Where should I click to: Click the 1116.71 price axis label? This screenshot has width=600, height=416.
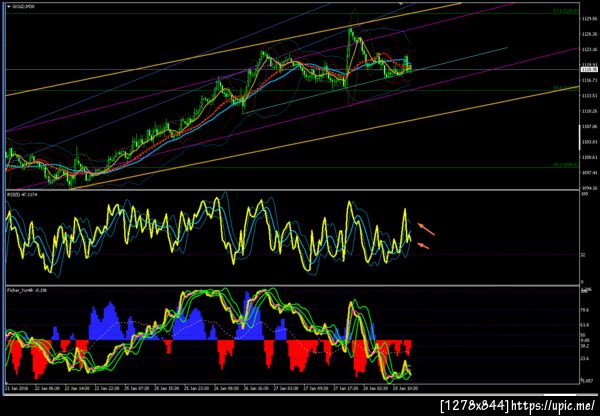coord(590,80)
